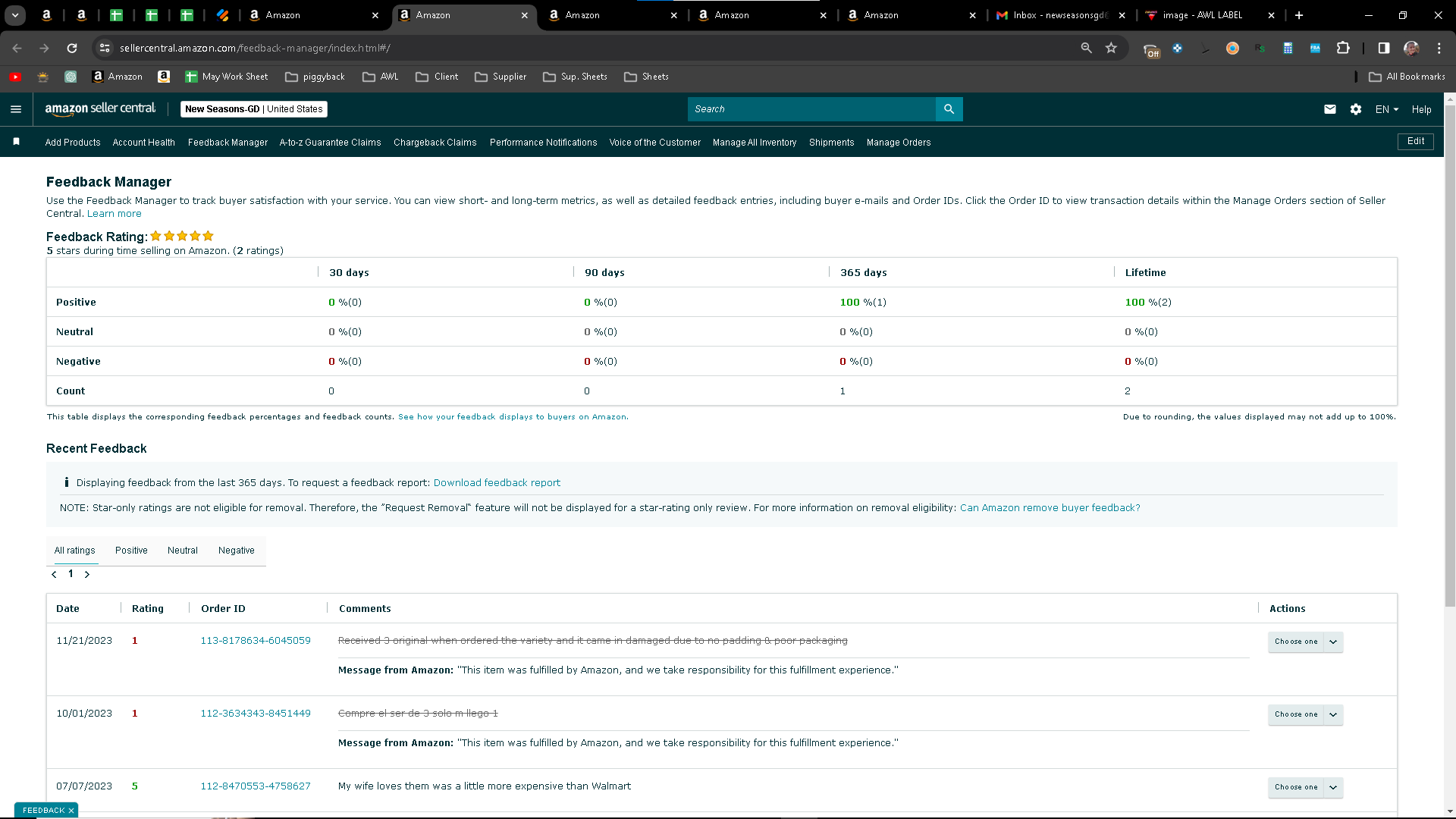This screenshot has width=1456, height=819.
Task: Go to next feedback page arrow
Action: coord(87,575)
